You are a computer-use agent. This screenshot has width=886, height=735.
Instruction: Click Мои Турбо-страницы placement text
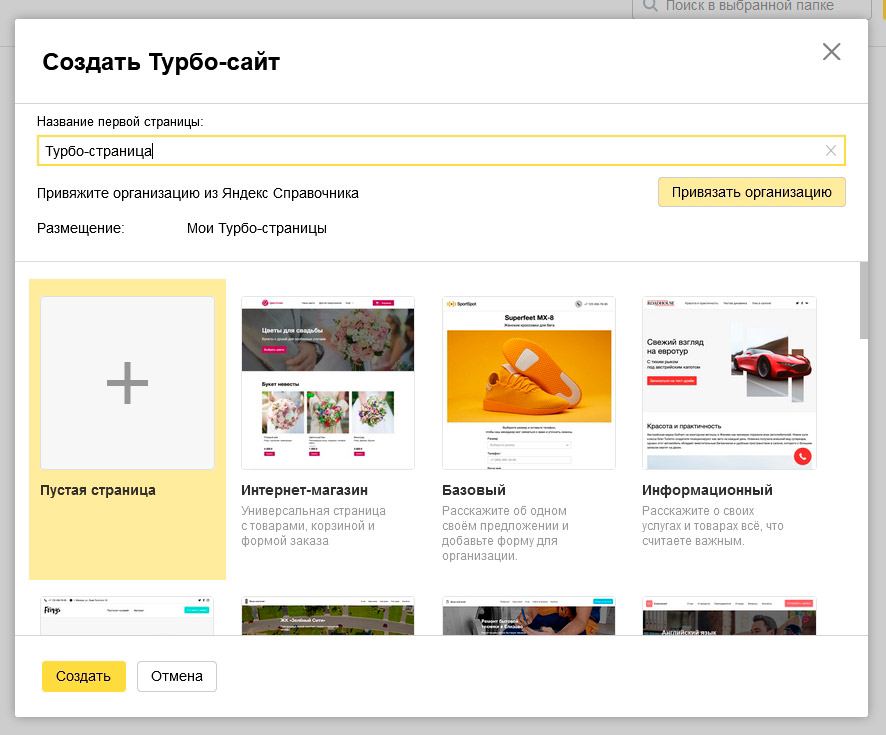[256, 228]
